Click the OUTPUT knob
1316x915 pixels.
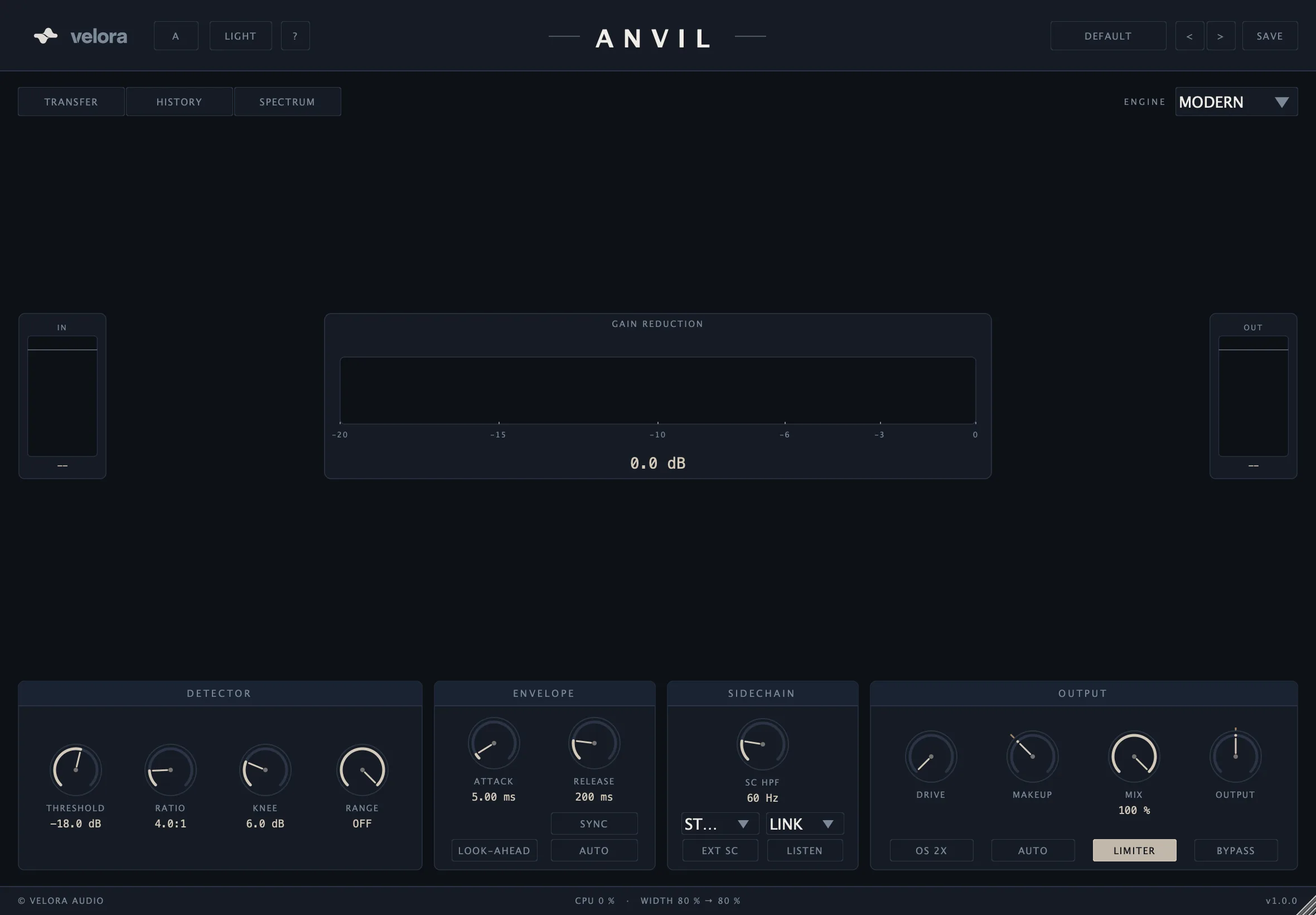1235,756
